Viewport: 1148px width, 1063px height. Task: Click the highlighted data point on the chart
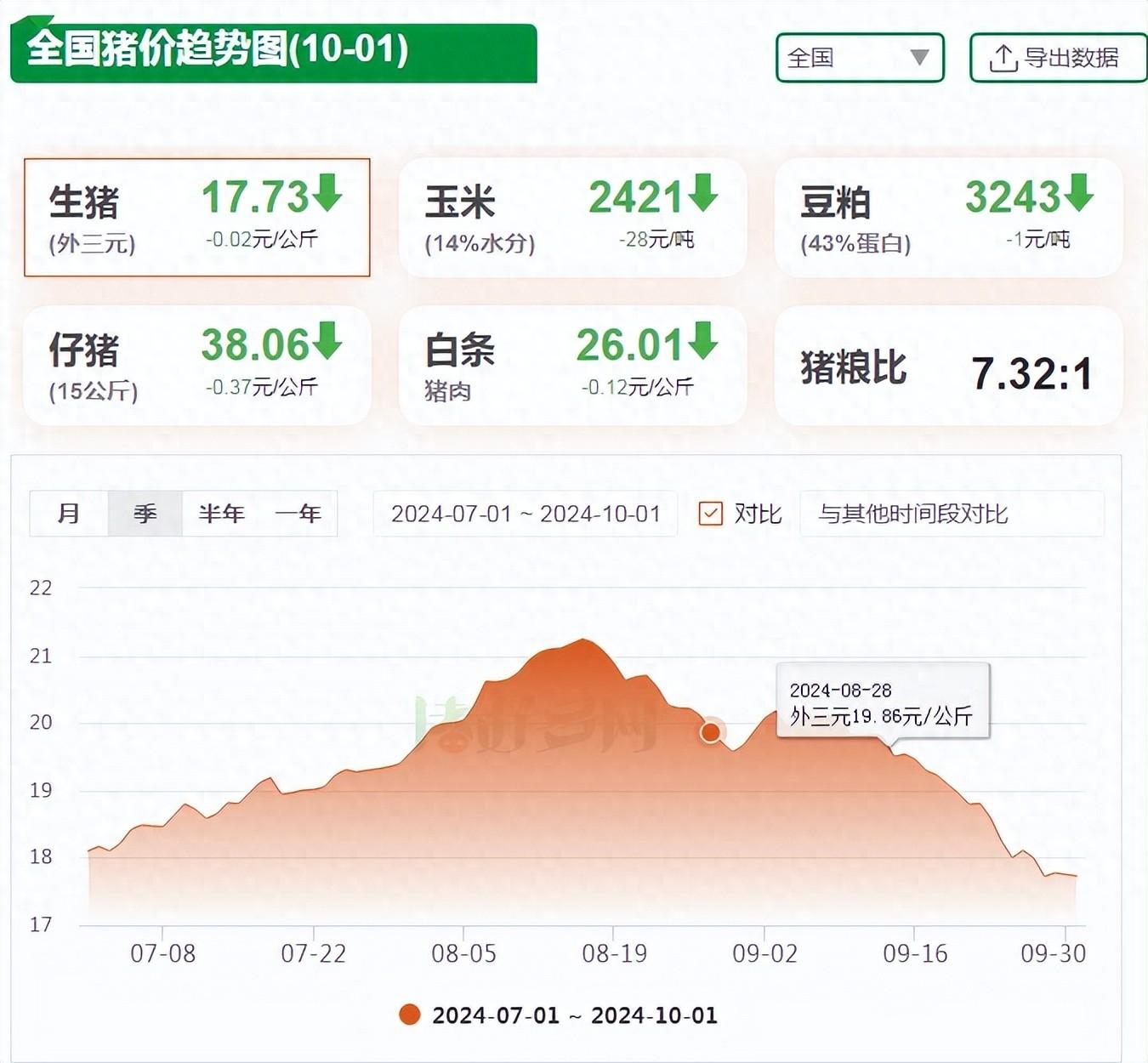711,731
